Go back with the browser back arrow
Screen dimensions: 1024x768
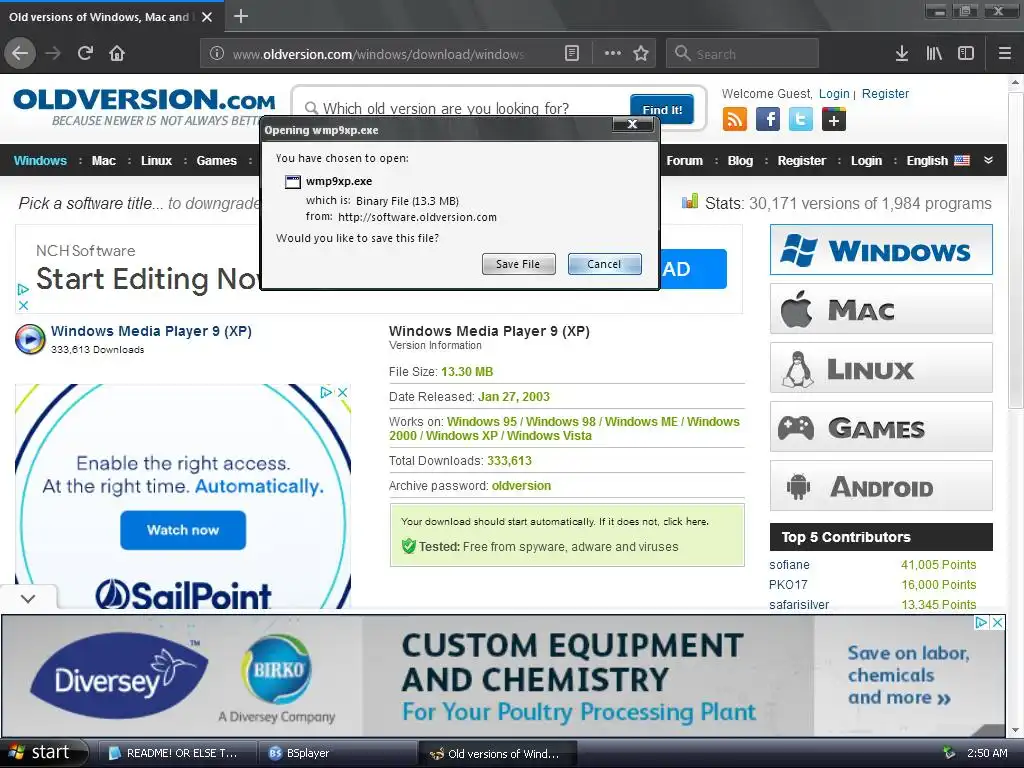coord(20,54)
